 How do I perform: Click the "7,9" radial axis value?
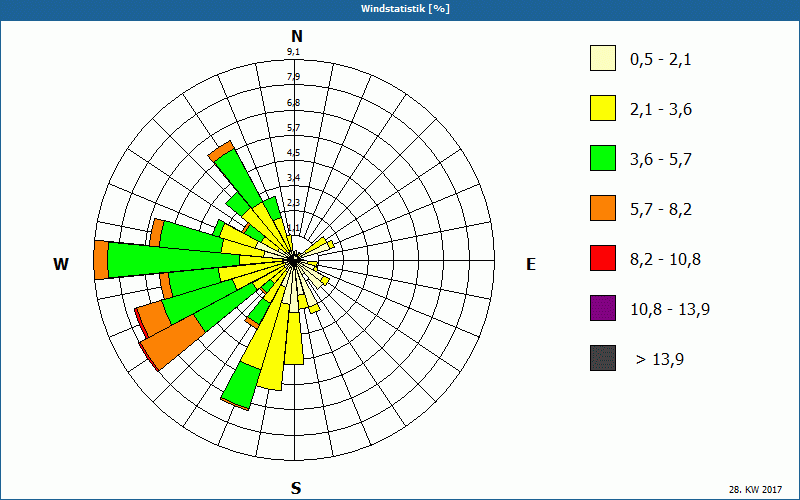pyautogui.click(x=293, y=77)
